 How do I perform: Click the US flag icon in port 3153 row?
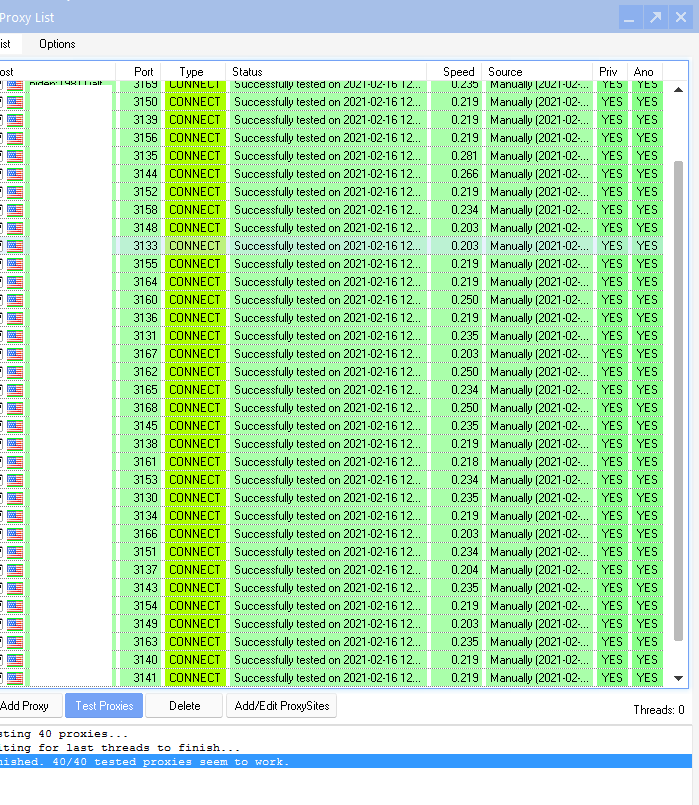pyautogui.click(x=15, y=480)
